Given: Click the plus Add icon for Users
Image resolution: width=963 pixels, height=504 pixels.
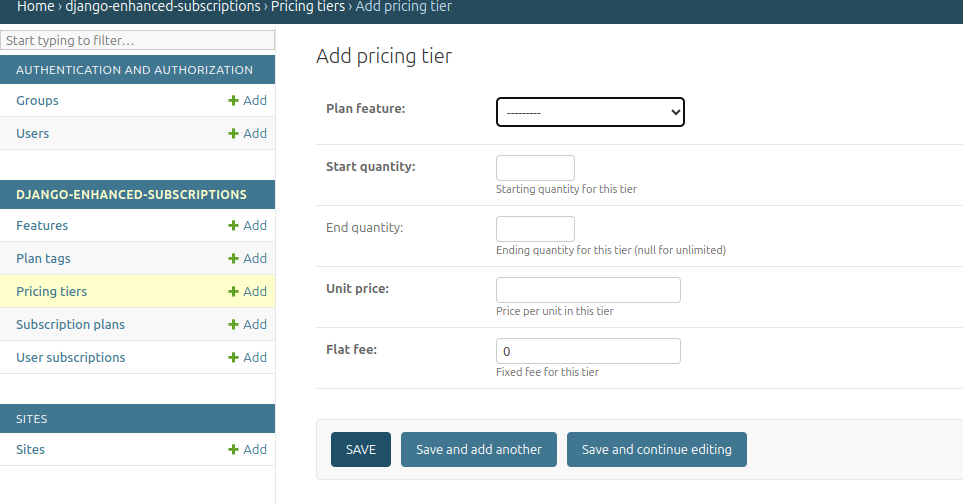Looking at the screenshot, I should (x=233, y=134).
